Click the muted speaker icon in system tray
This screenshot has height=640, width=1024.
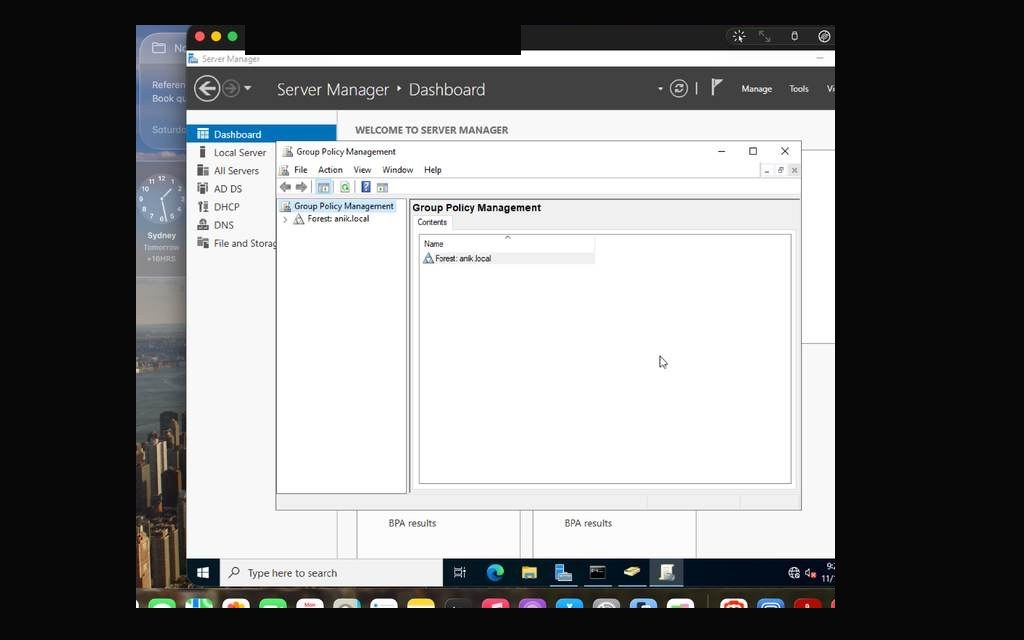[x=810, y=573]
